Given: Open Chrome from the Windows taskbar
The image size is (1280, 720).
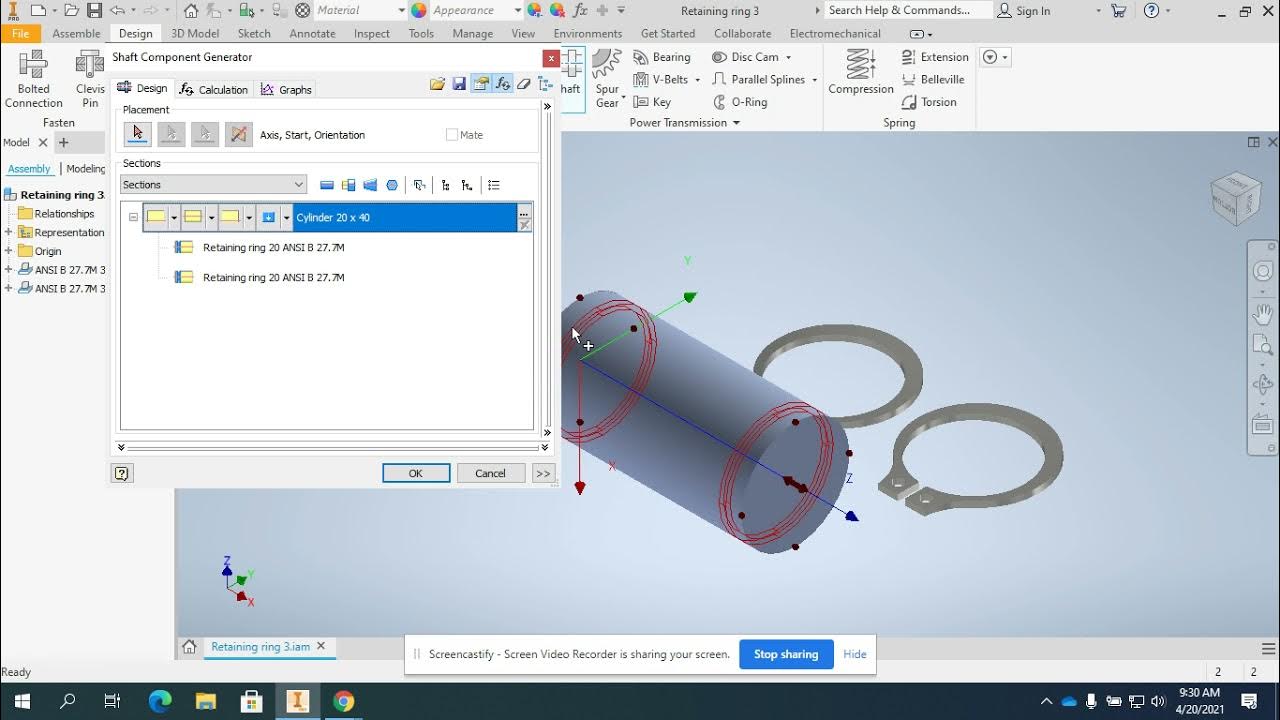Looking at the screenshot, I should [343, 701].
